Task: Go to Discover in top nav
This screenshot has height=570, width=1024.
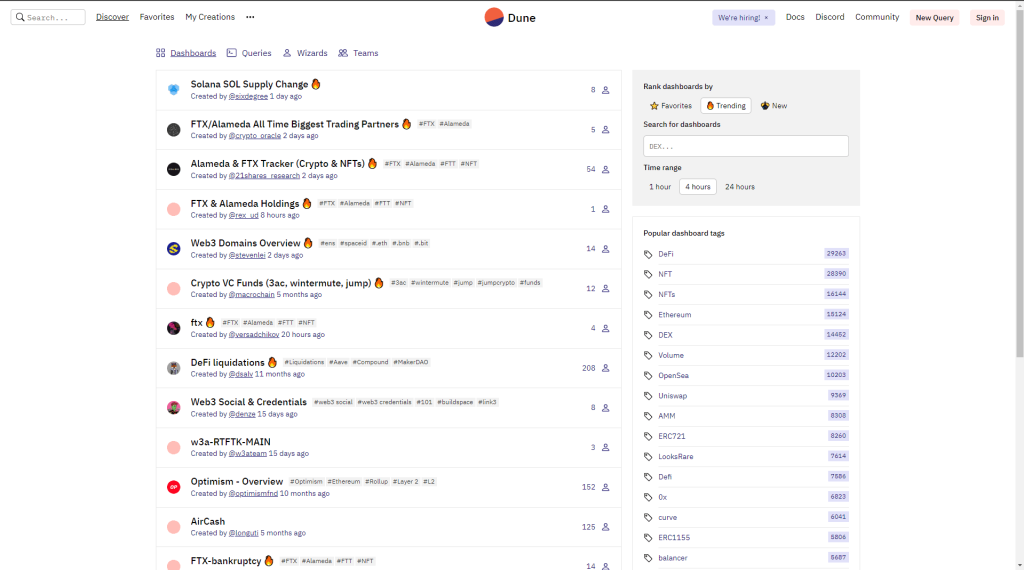Action: pos(112,17)
